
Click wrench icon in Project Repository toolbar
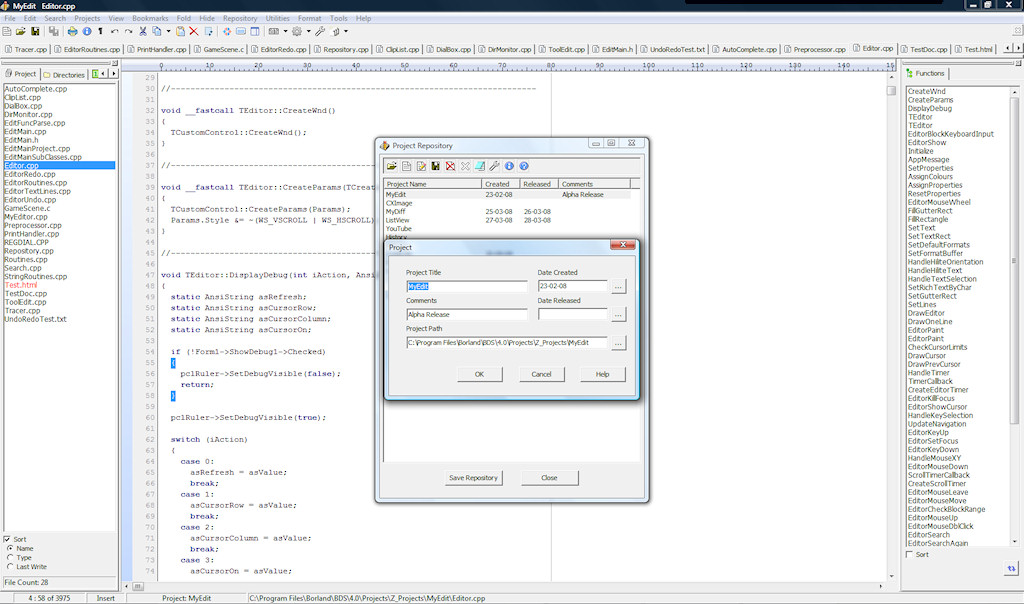coord(494,167)
